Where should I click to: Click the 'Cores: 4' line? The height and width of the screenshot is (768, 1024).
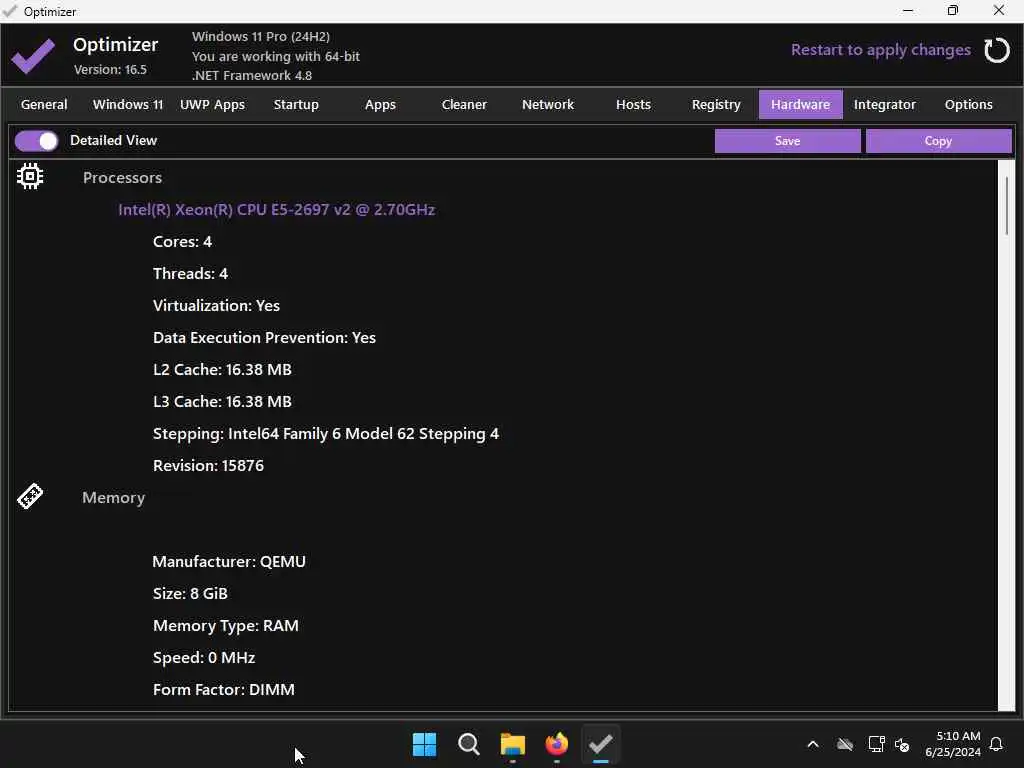point(182,242)
